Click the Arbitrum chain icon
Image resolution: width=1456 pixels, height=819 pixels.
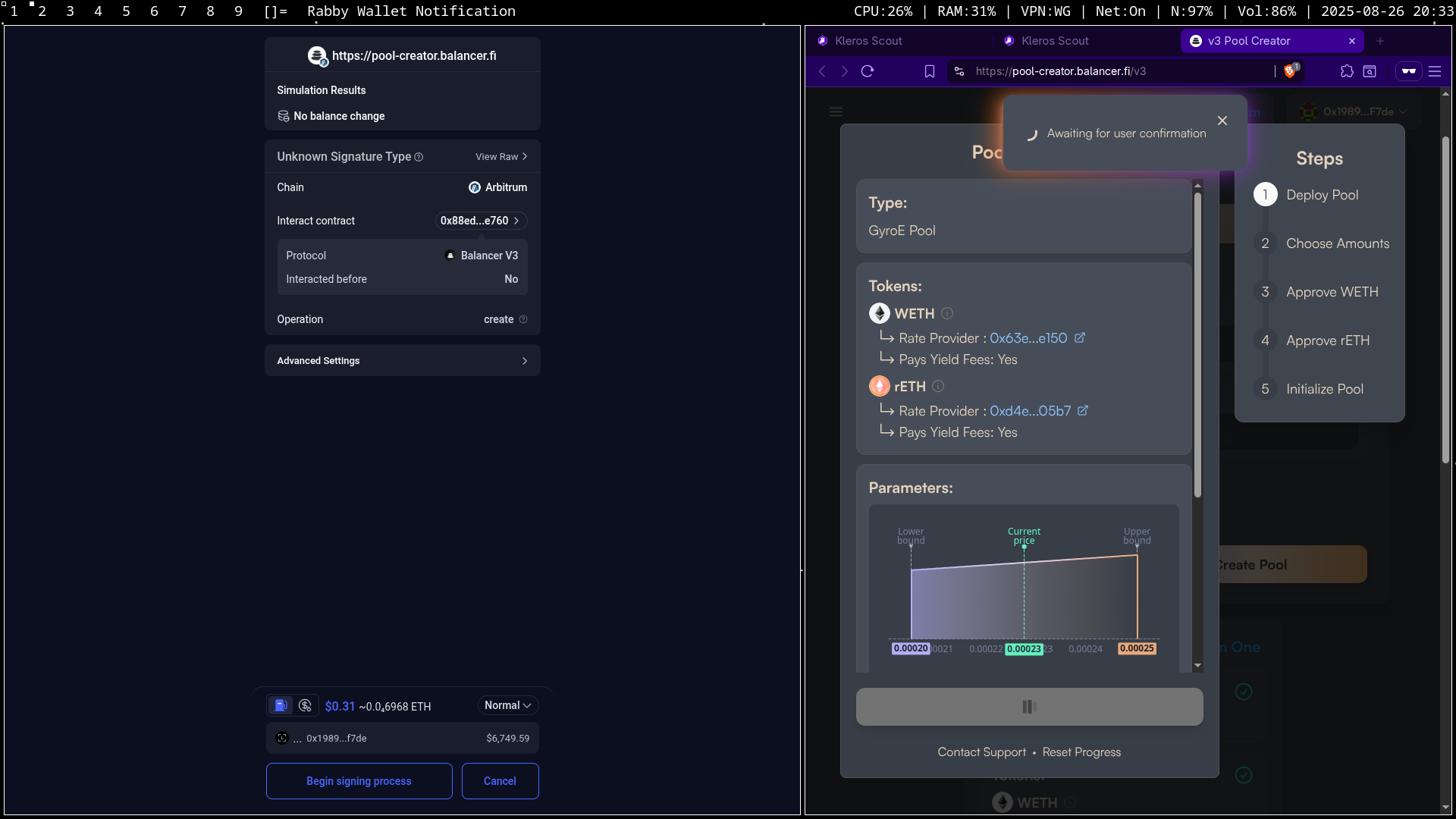tap(475, 187)
